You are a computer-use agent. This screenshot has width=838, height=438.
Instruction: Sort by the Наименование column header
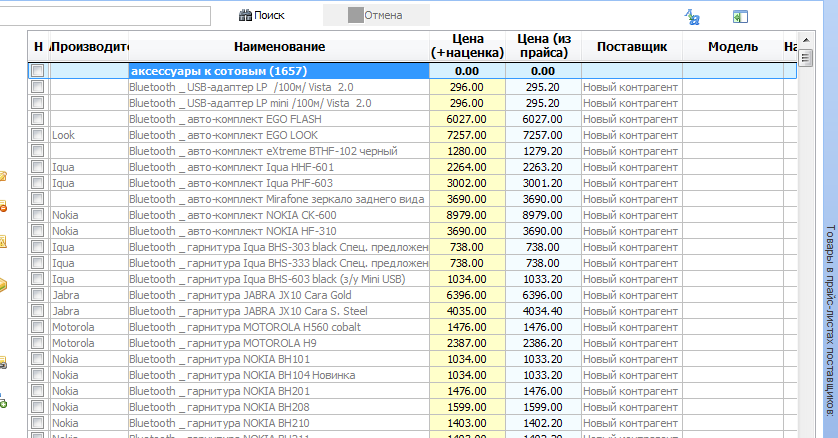[x=279, y=46]
